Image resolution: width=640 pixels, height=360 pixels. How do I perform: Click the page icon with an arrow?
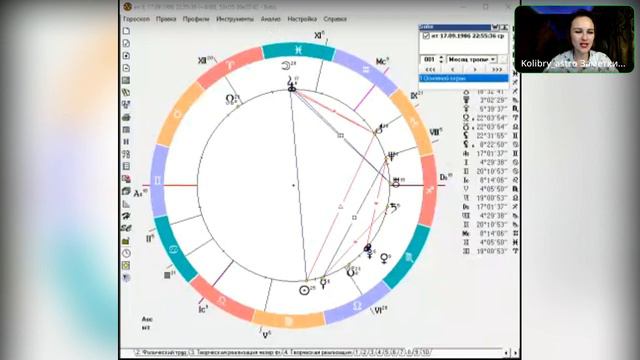coord(127,68)
